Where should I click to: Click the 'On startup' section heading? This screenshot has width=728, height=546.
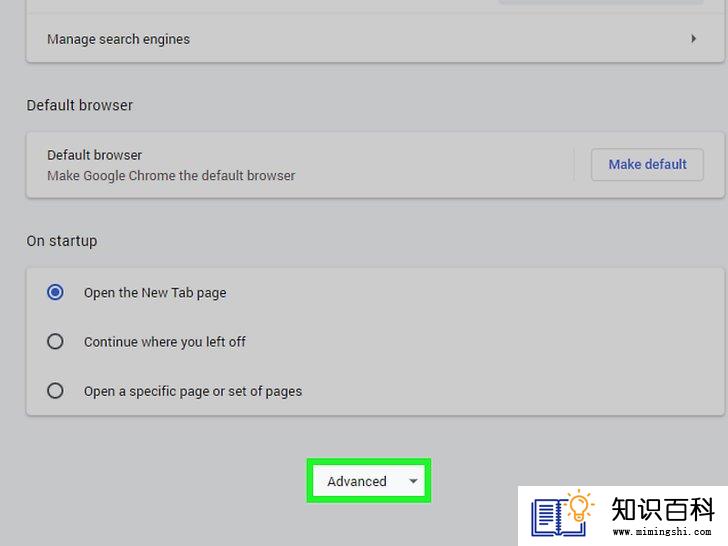62,241
